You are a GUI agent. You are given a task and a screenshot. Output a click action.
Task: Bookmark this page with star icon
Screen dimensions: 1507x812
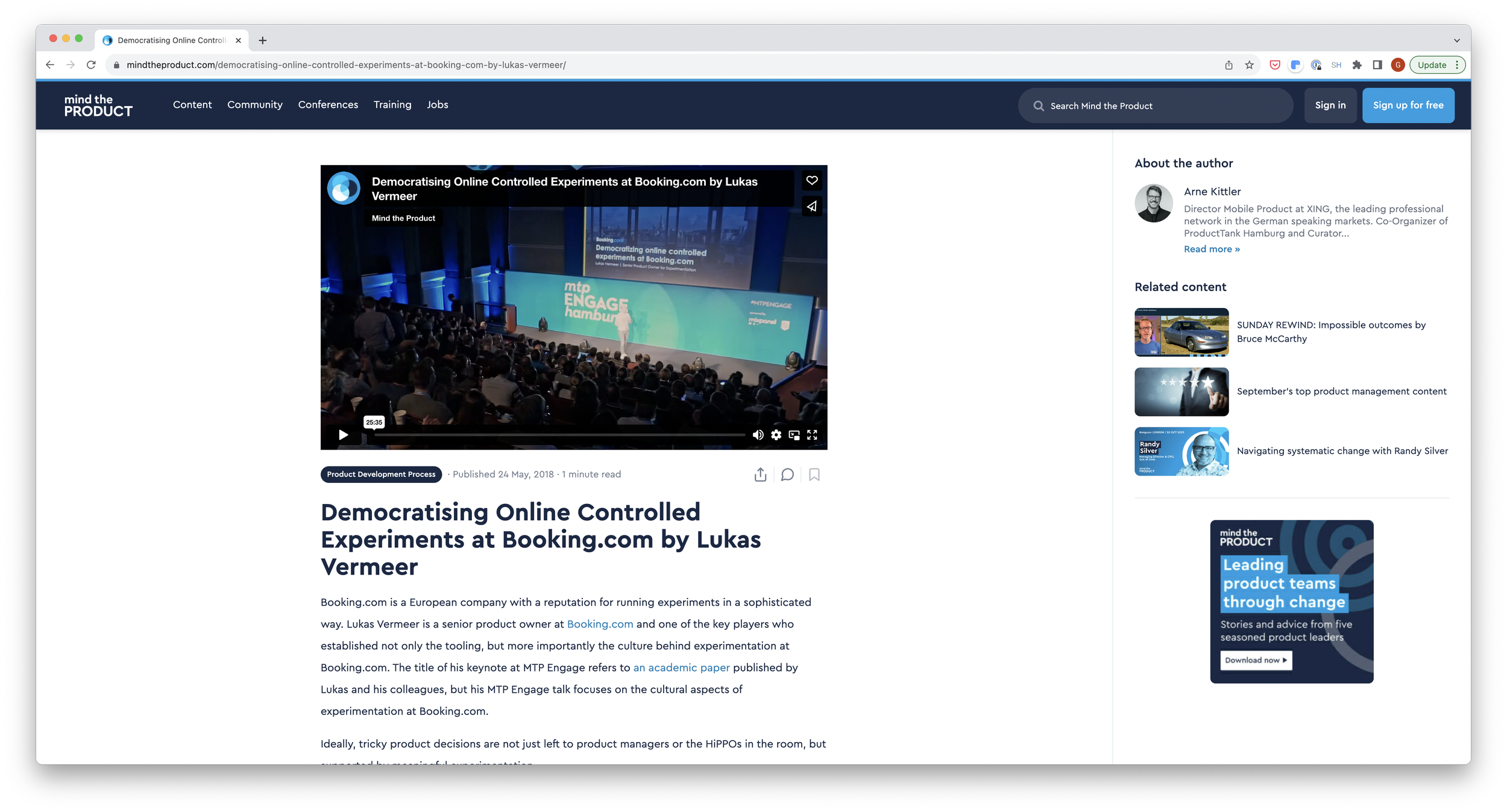pos(1249,65)
